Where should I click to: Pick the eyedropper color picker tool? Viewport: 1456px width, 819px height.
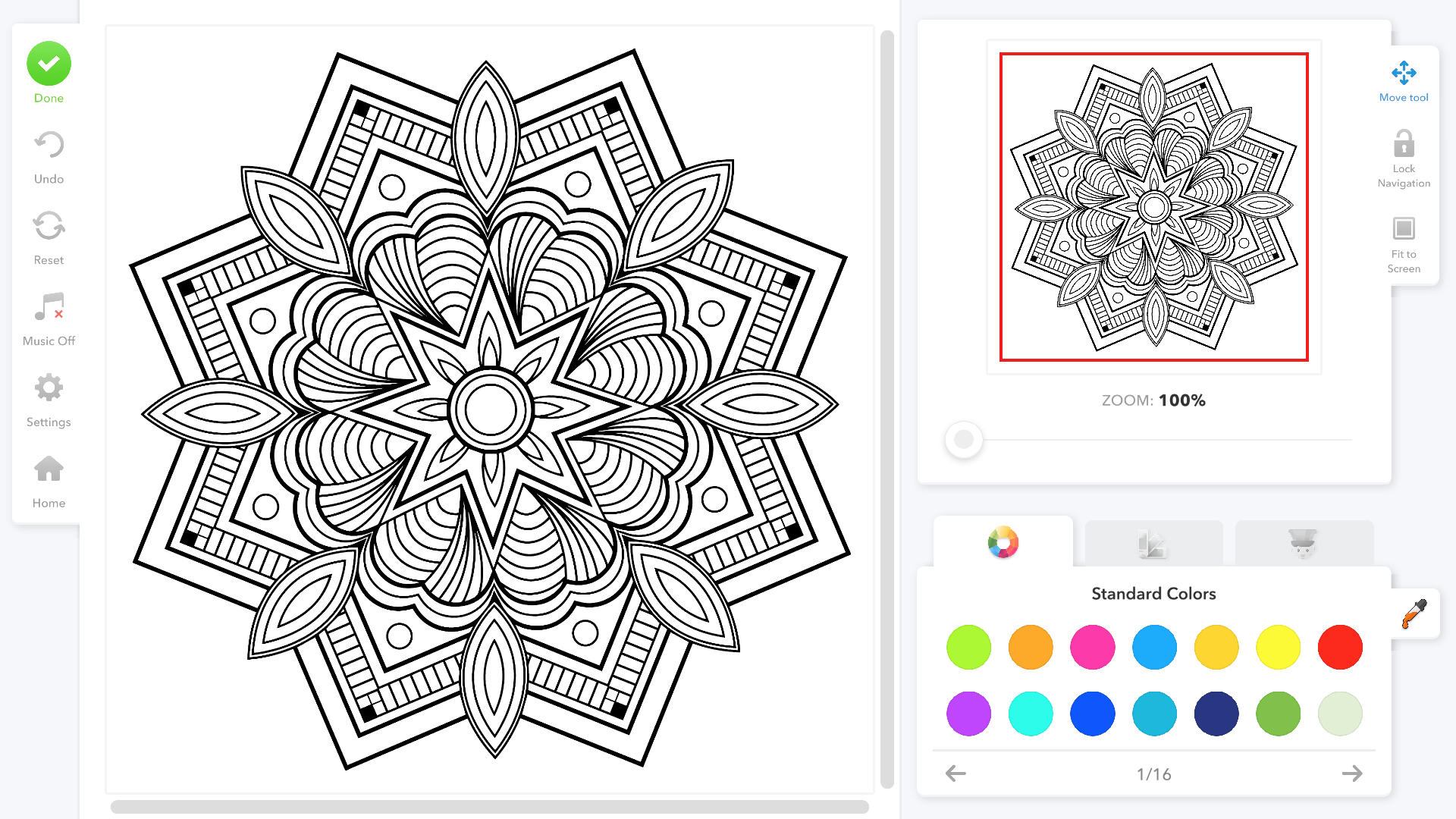(x=1414, y=613)
